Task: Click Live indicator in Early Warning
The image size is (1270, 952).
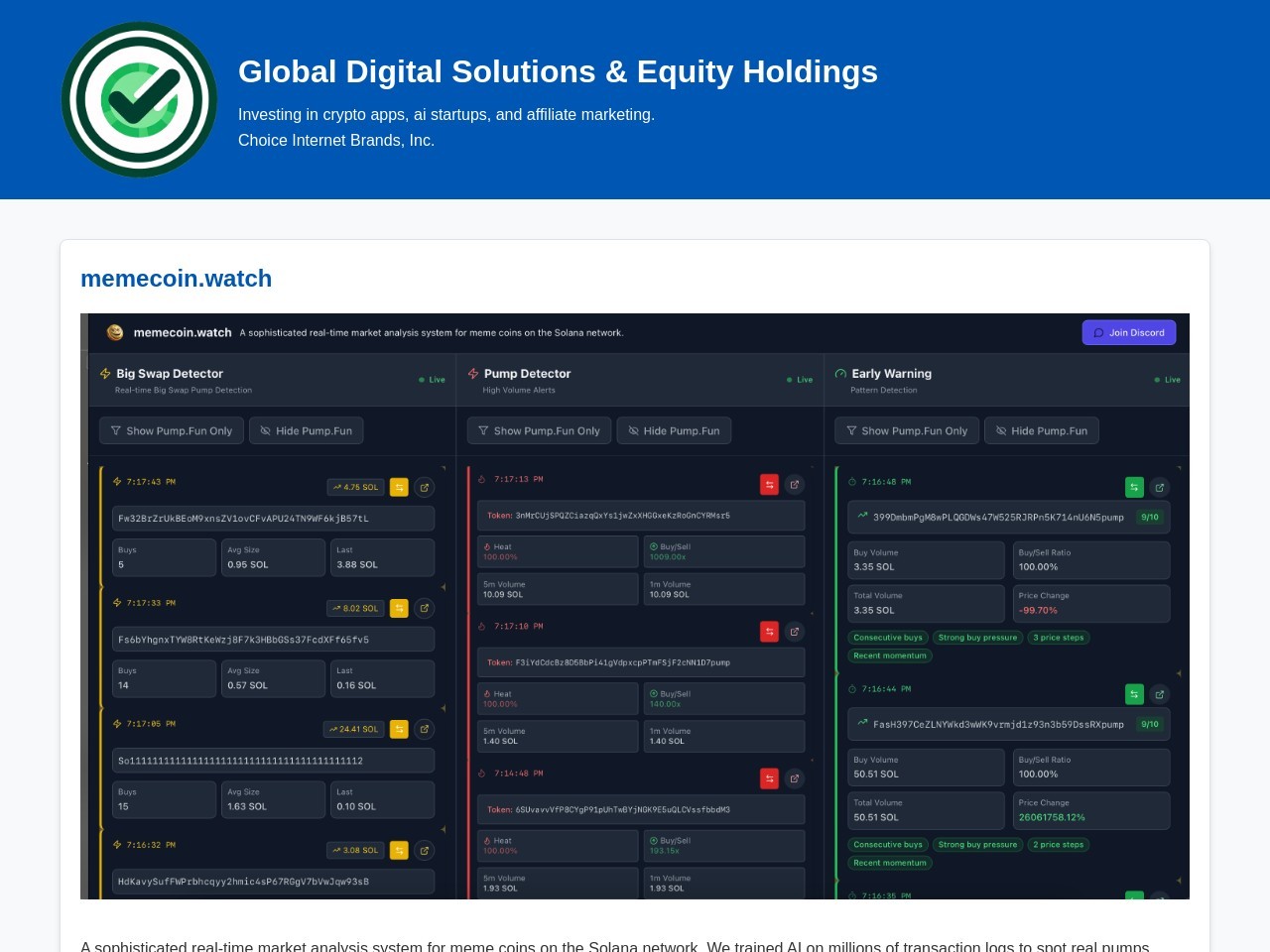Action: (1167, 380)
